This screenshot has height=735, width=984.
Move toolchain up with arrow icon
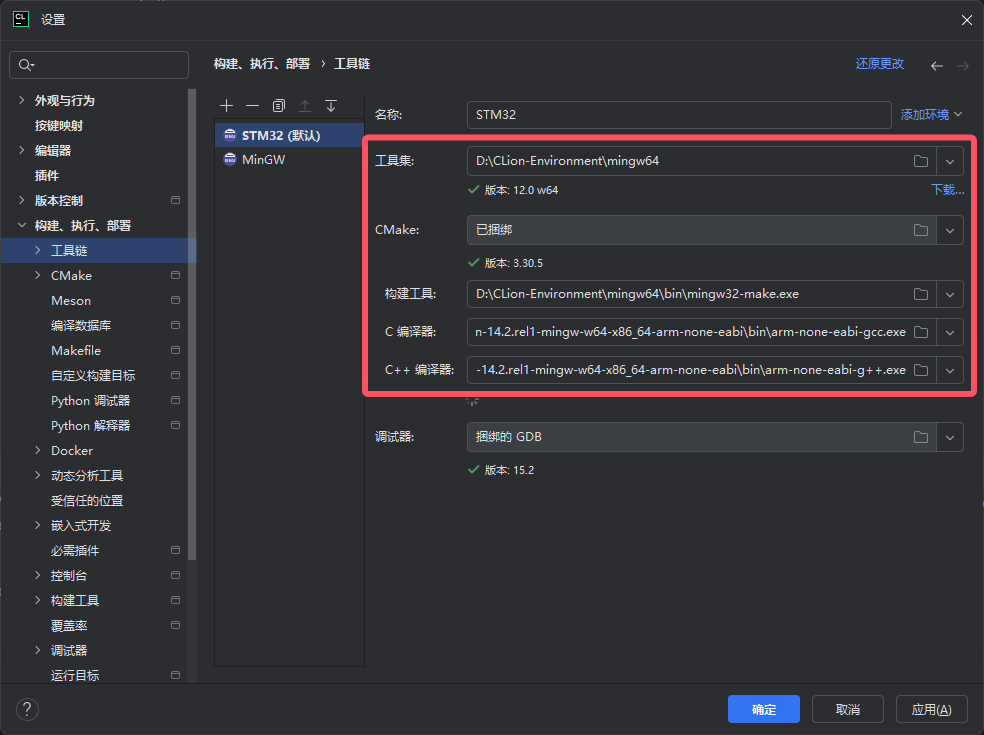coord(305,105)
